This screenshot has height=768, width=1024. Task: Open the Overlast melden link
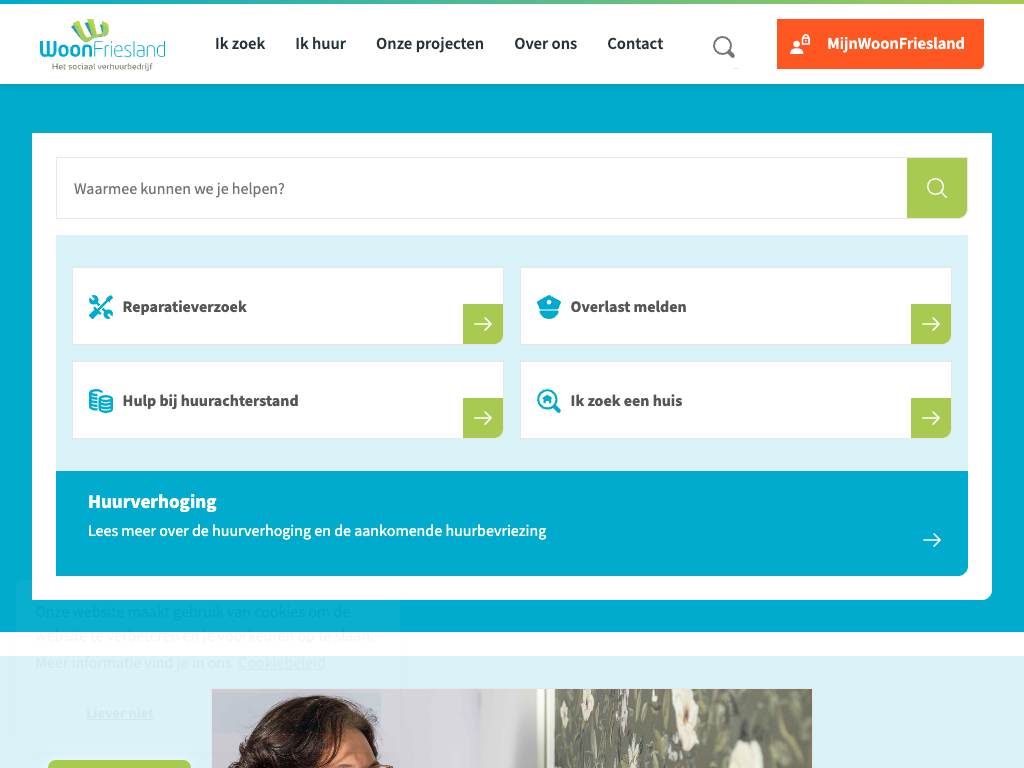click(x=735, y=306)
